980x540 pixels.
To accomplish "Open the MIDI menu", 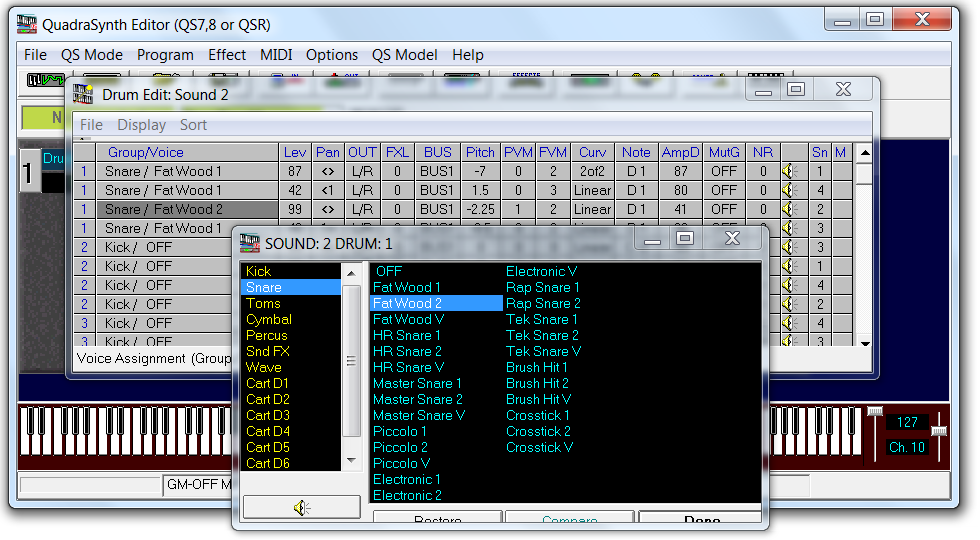I will point(276,55).
